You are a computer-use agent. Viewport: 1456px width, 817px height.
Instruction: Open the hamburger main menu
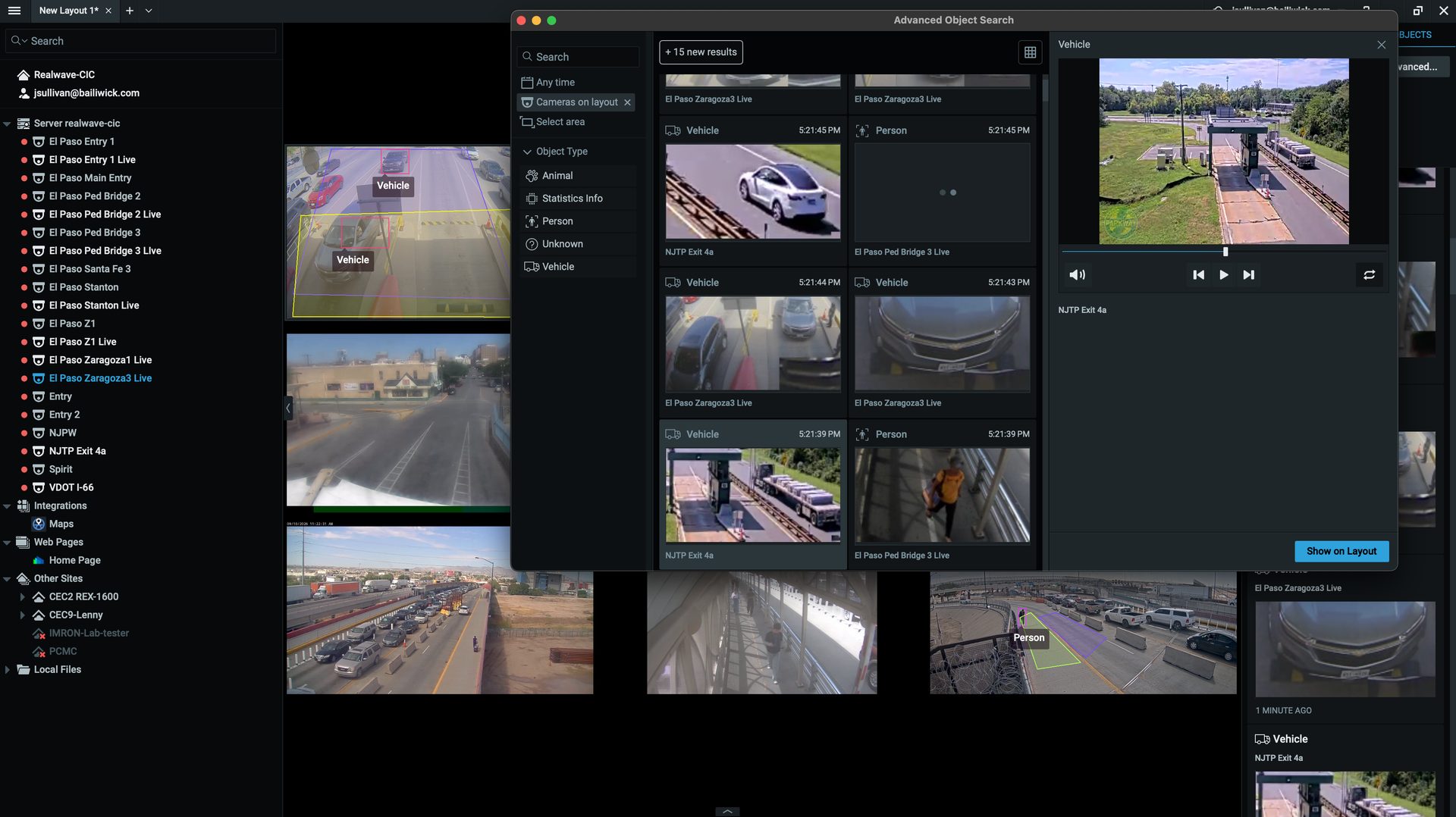pos(14,11)
